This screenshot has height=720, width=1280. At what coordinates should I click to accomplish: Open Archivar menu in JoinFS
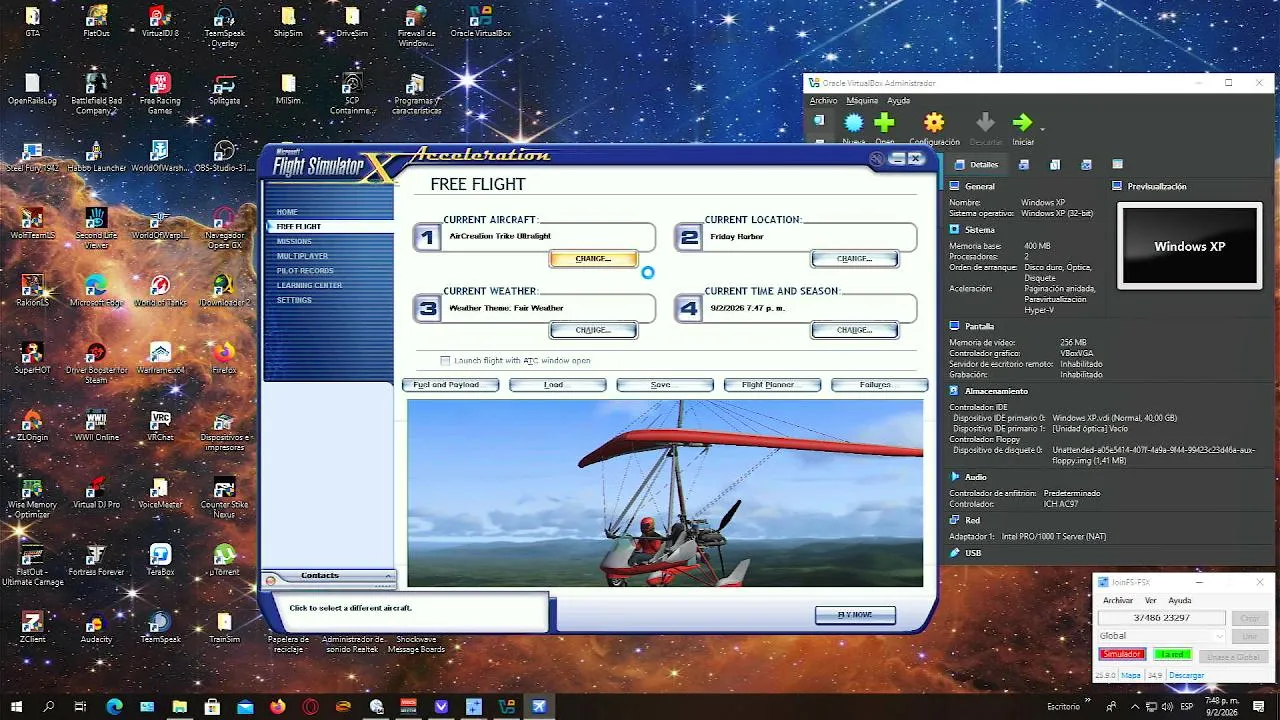pyautogui.click(x=1118, y=601)
